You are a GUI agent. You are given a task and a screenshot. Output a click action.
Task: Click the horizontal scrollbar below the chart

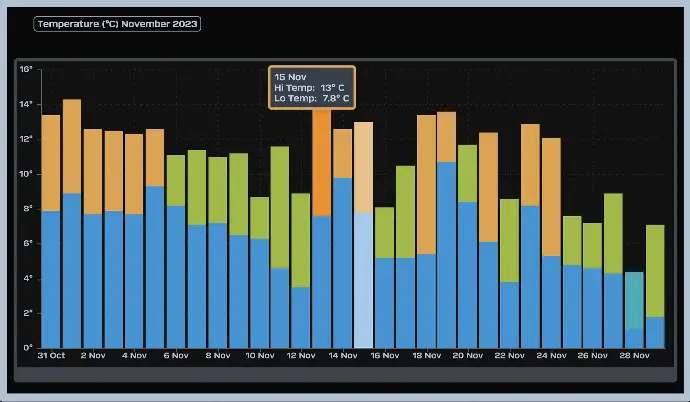click(345, 375)
